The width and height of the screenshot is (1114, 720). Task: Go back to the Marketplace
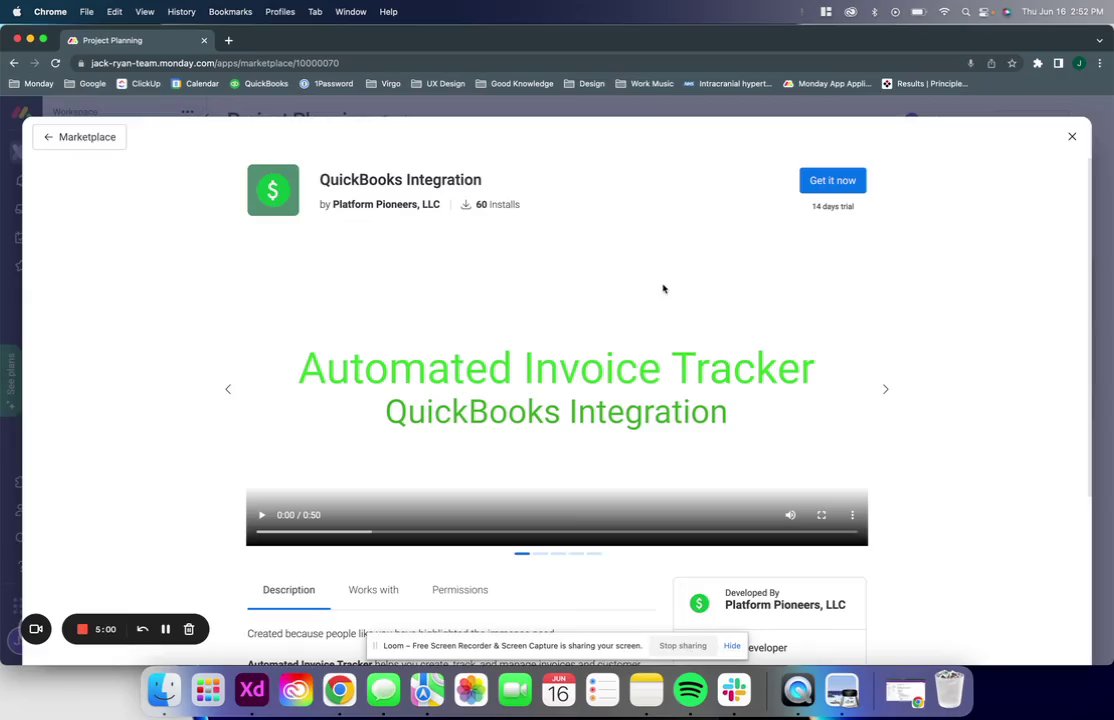point(80,137)
